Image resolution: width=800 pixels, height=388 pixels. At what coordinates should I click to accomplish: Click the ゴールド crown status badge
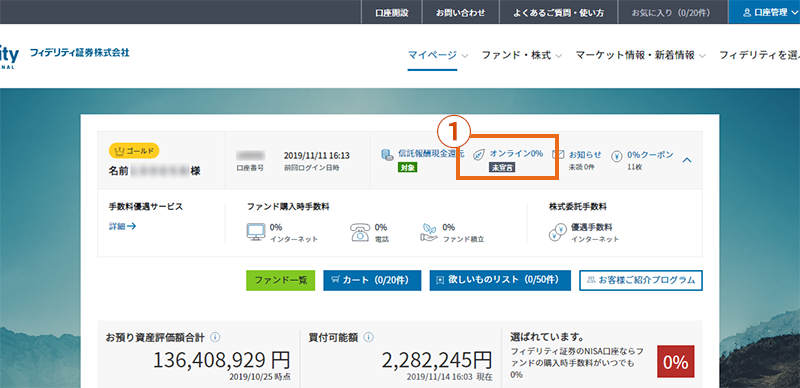(134, 150)
